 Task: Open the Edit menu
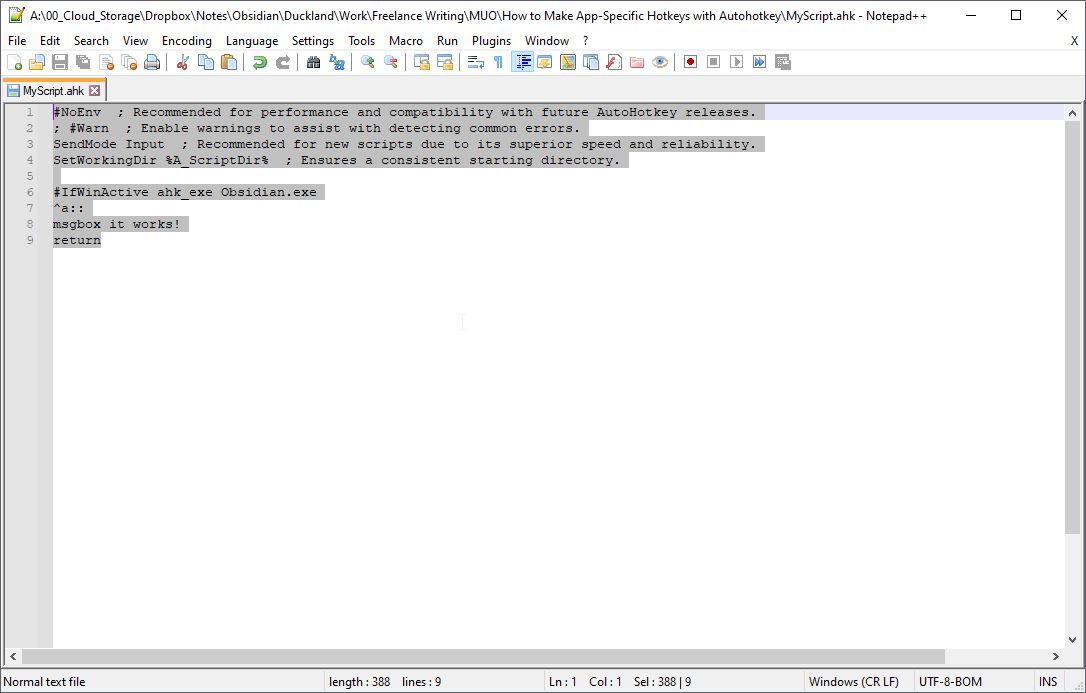(50, 41)
